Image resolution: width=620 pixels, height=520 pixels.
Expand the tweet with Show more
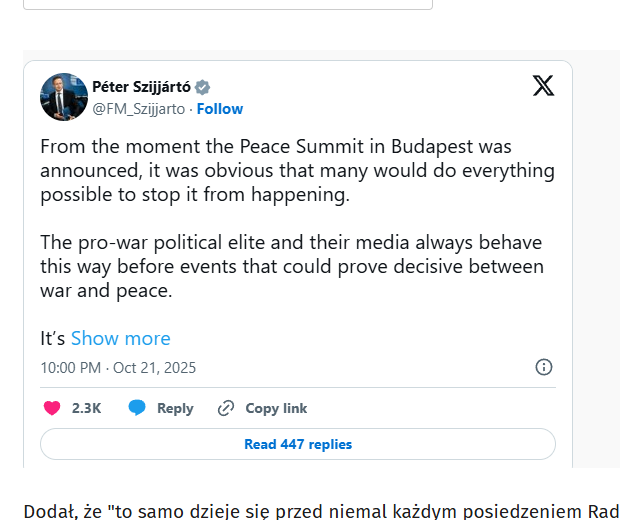tap(120, 338)
